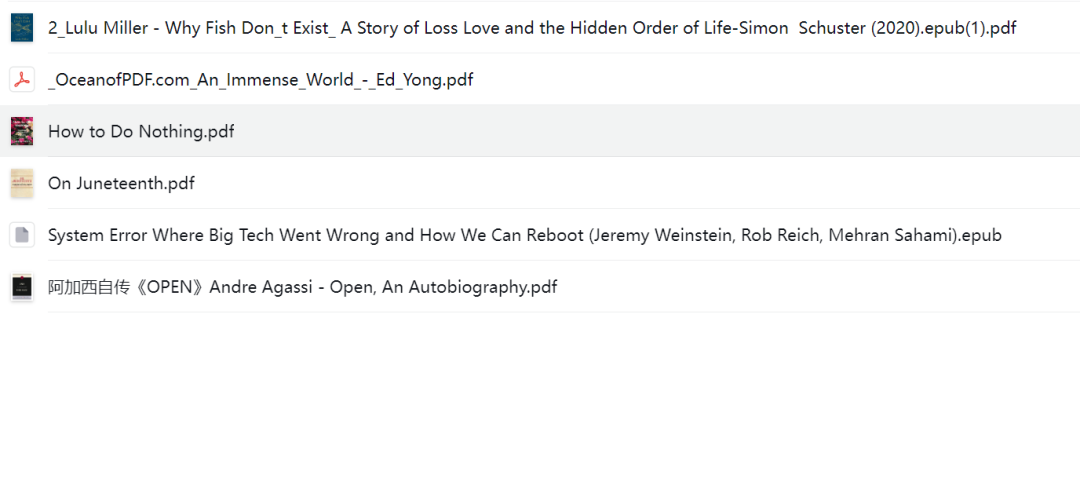Click the On Juneteenth book cover icon
This screenshot has height=482, width=1080.
22,183
